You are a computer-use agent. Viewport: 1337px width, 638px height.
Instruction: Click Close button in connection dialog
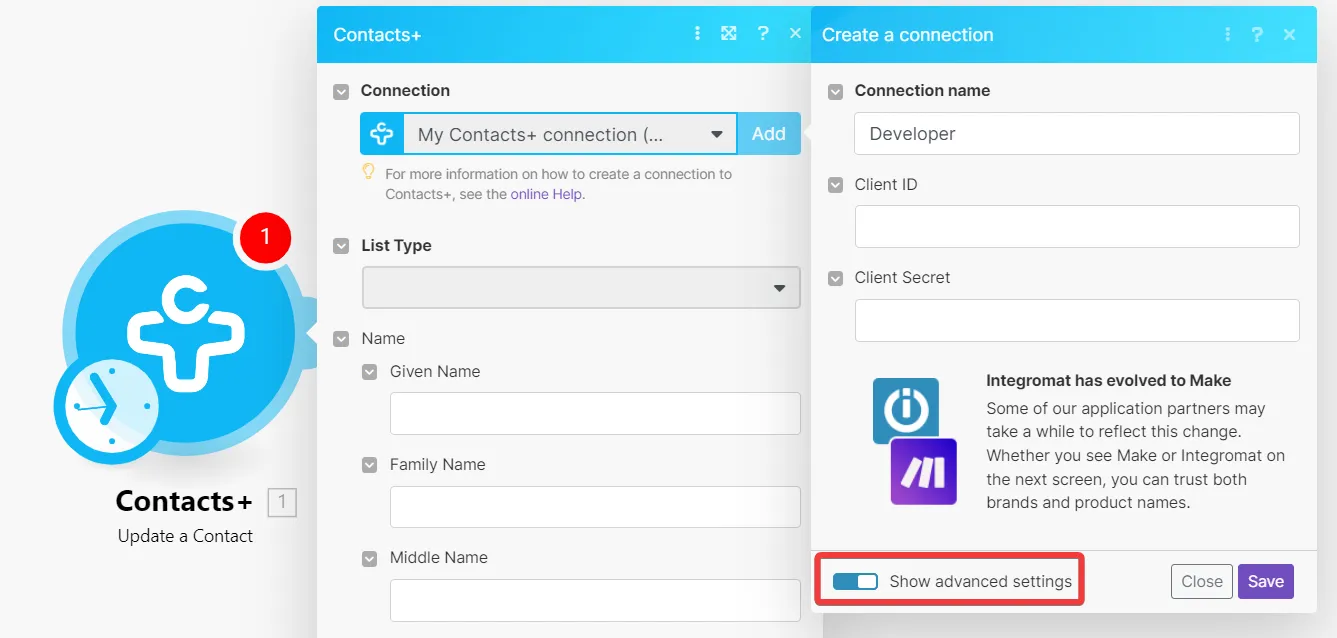[x=1202, y=581]
